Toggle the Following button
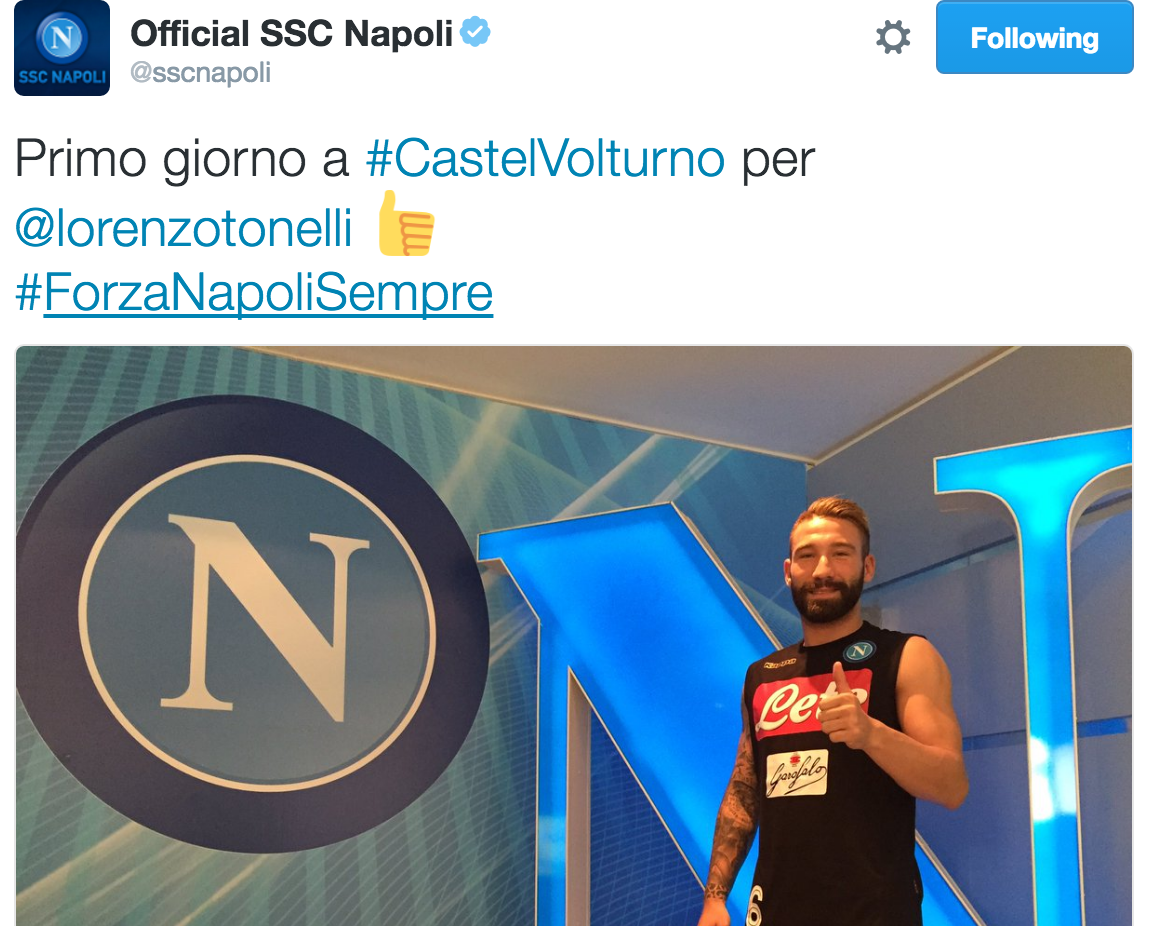Viewport: 1150px width, 926px height. click(1034, 37)
